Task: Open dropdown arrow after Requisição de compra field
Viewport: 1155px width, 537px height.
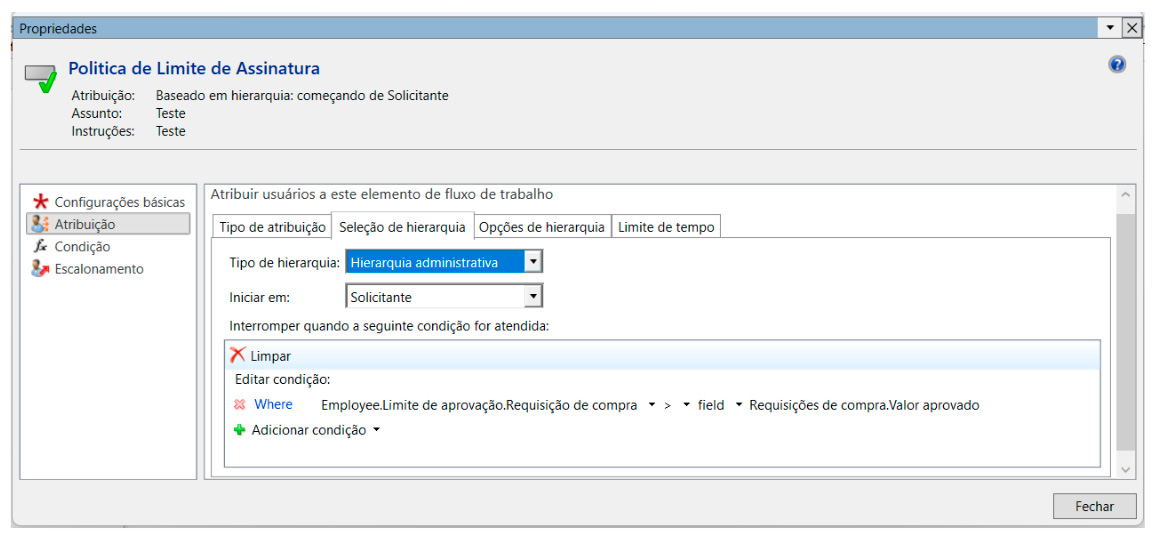Action: (x=652, y=405)
